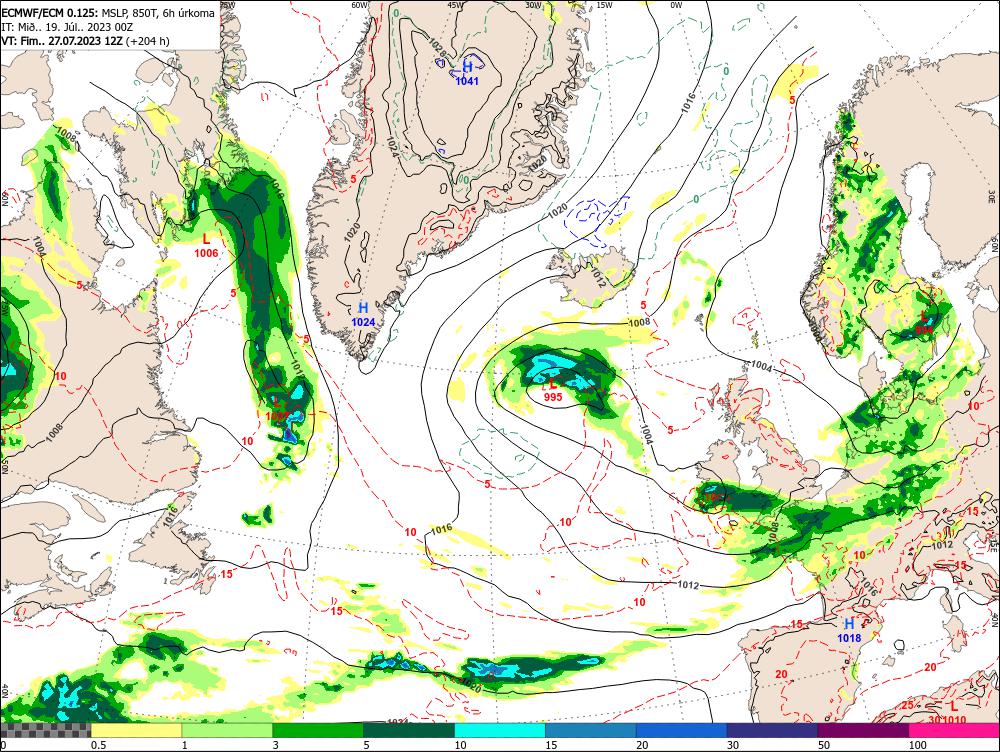Click the '45W' longitude label

click(x=455, y=5)
